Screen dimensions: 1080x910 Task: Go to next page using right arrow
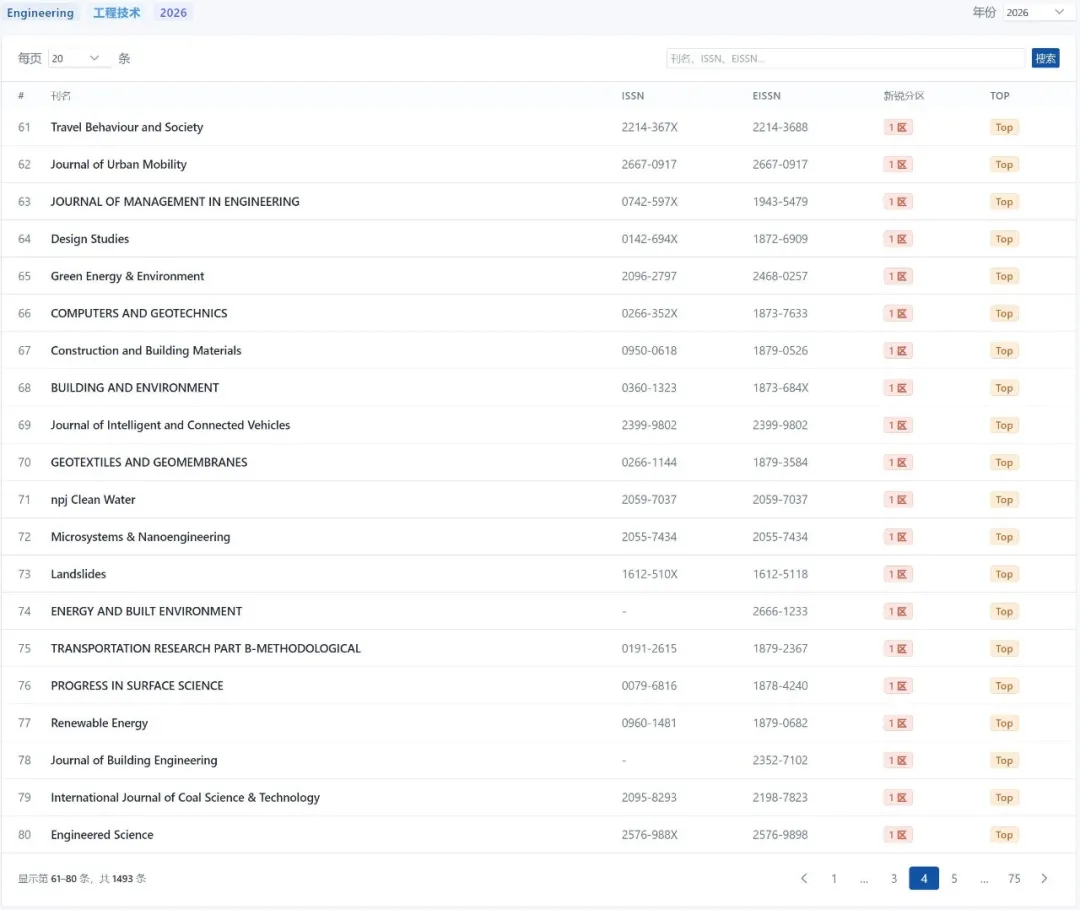pyautogui.click(x=1044, y=879)
